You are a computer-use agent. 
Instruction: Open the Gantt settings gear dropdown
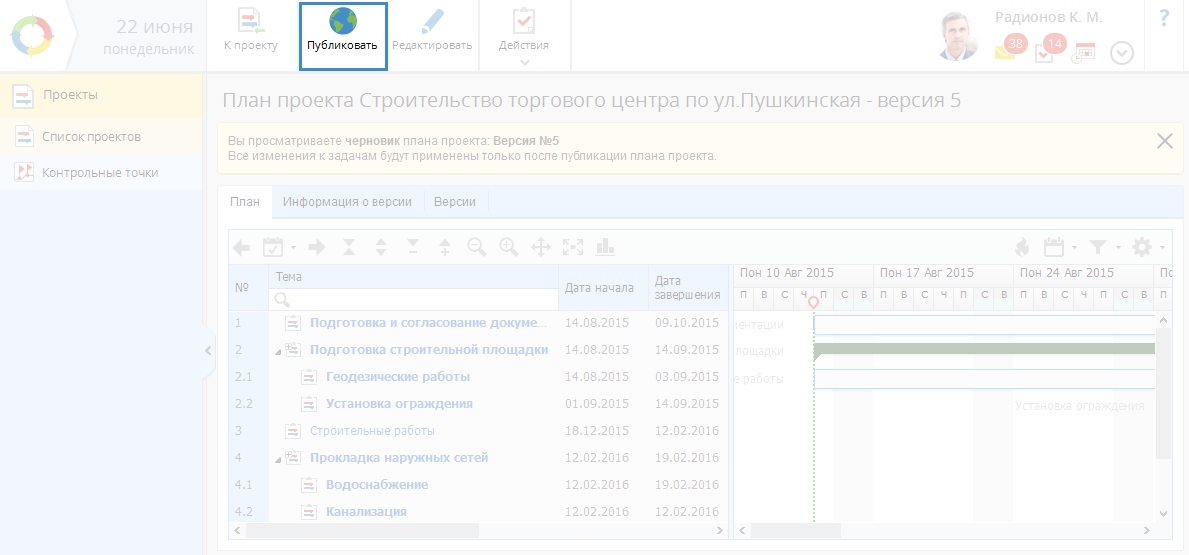click(1146, 247)
